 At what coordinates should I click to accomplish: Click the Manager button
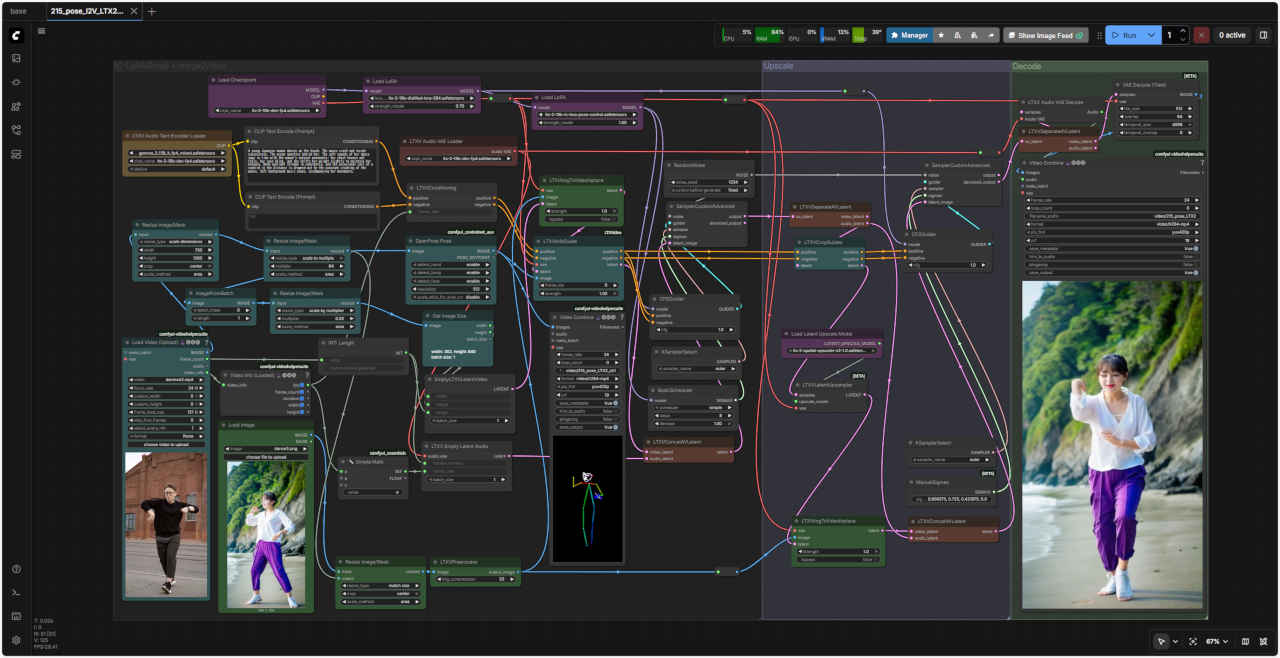tap(909, 35)
